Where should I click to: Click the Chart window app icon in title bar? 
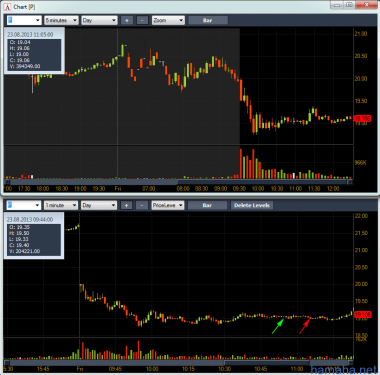pyautogui.click(x=8, y=7)
